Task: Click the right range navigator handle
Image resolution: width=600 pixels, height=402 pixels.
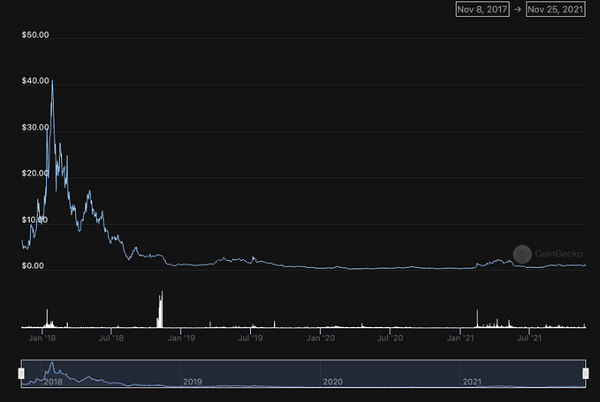Action: (x=585, y=373)
